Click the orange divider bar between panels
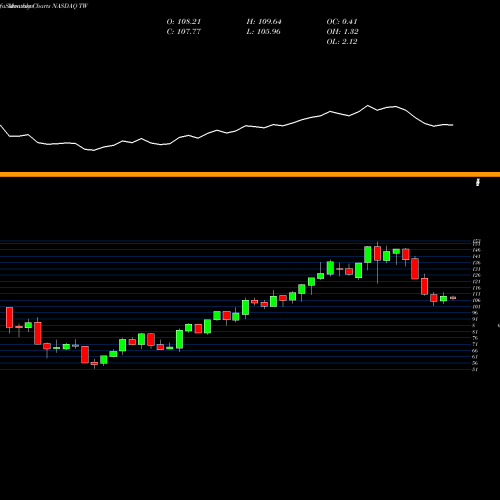 coord(250,174)
